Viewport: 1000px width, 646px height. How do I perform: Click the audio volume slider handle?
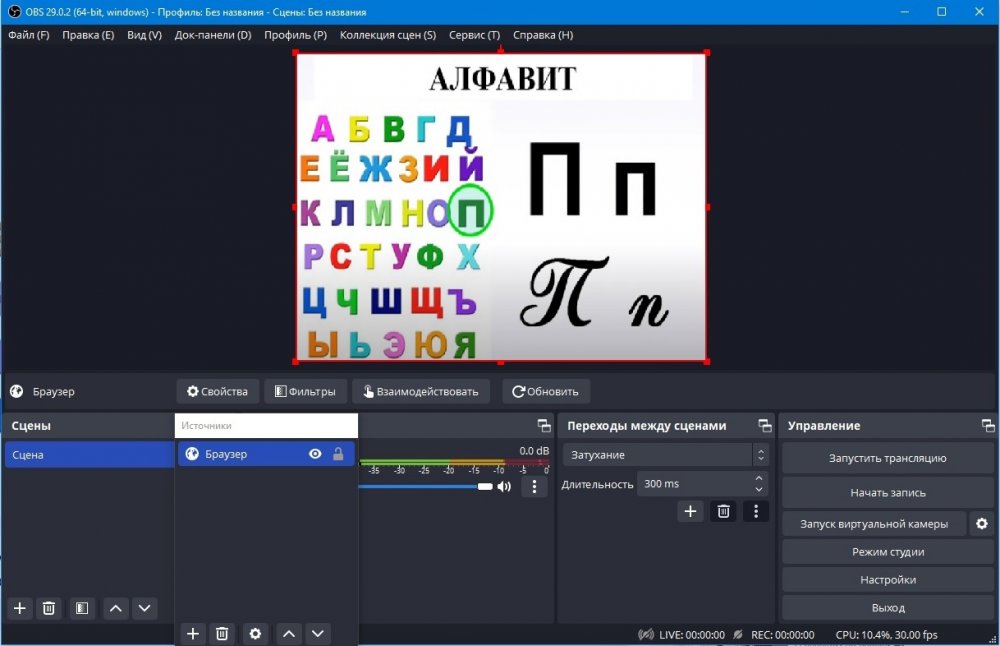pos(485,487)
